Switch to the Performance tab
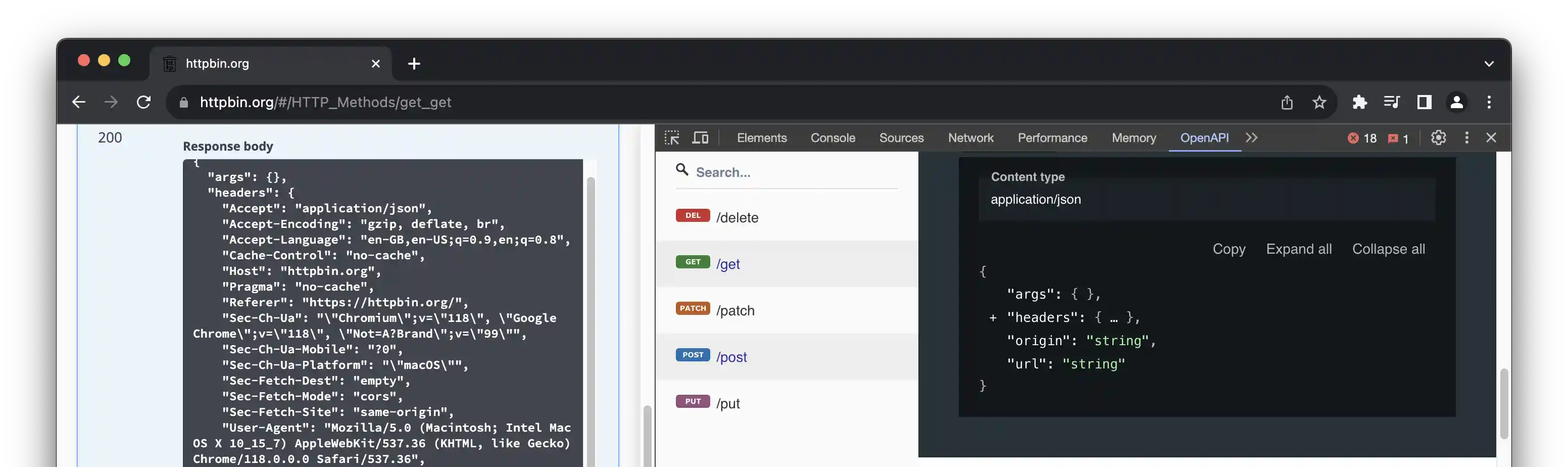1568x467 pixels. coord(1052,138)
